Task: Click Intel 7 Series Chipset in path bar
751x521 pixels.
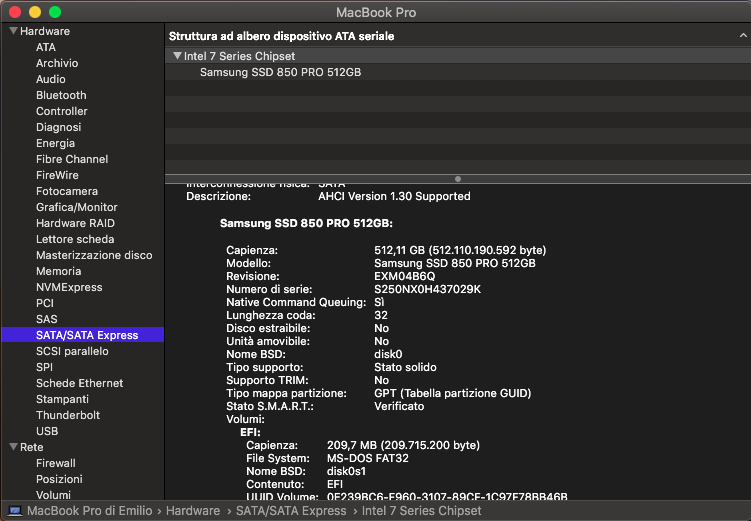Action: pos(421,511)
